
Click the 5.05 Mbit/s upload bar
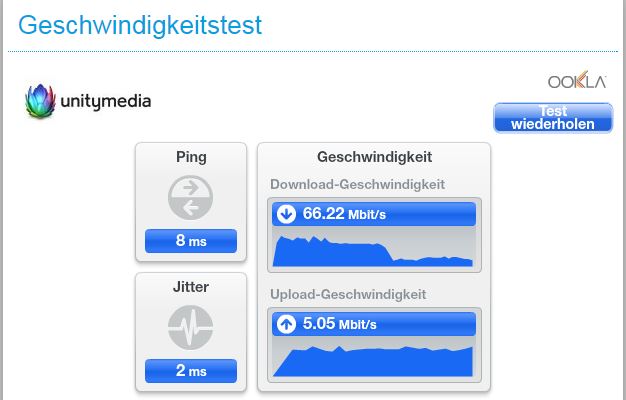(x=374, y=324)
